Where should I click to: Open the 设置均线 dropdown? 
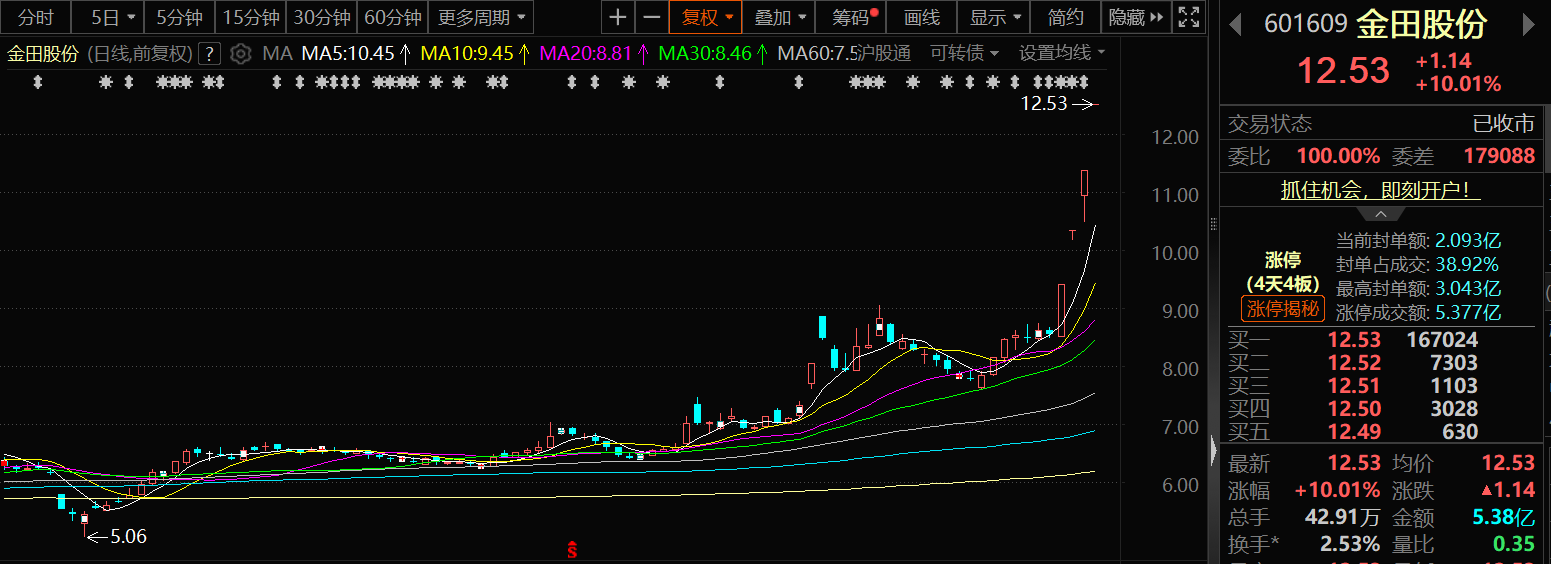tap(1062, 53)
